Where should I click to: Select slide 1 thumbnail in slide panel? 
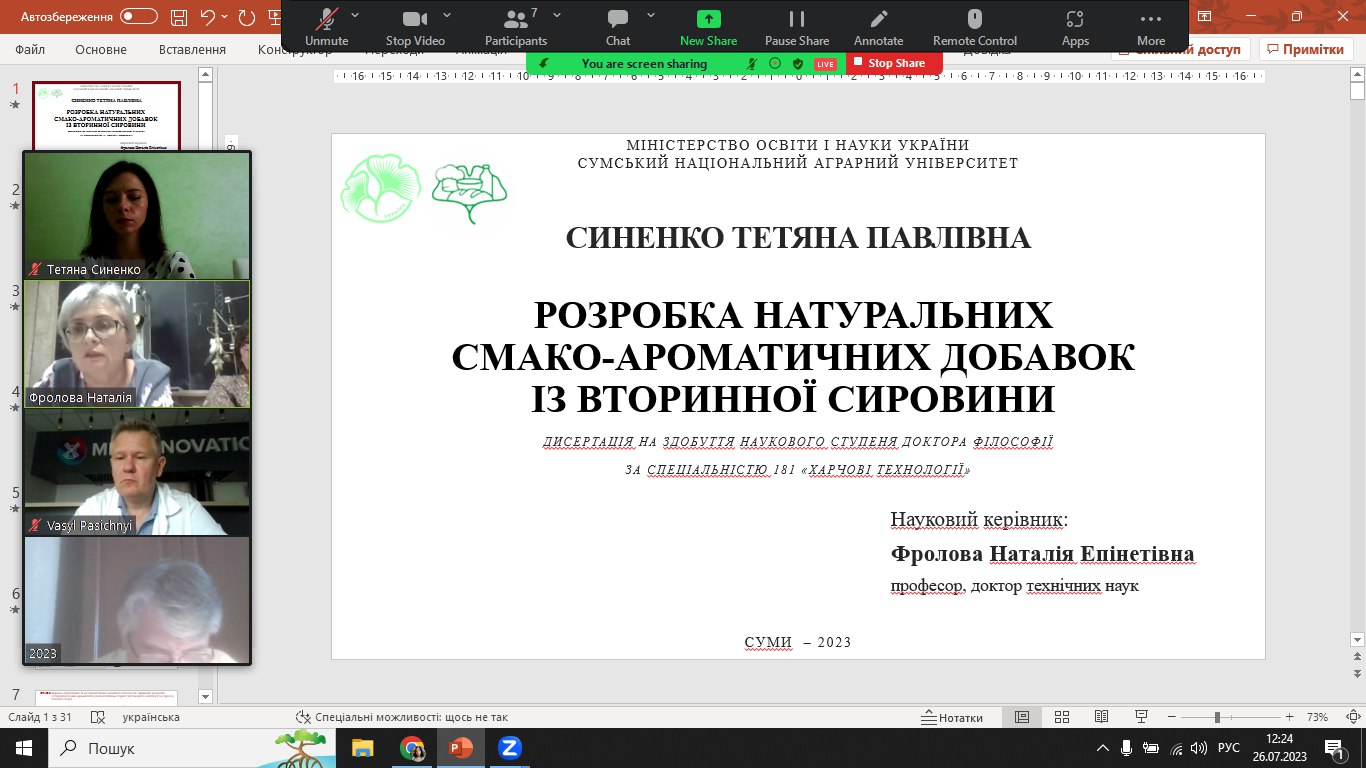click(107, 115)
